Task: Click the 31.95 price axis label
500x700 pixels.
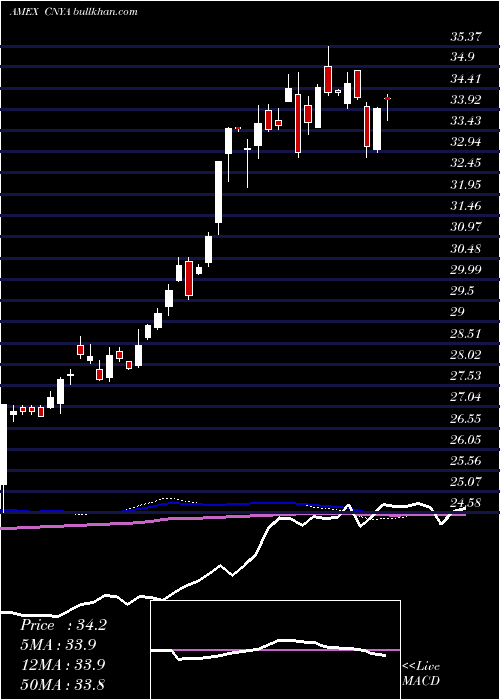Action: pyautogui.click(x=466, y=184)
